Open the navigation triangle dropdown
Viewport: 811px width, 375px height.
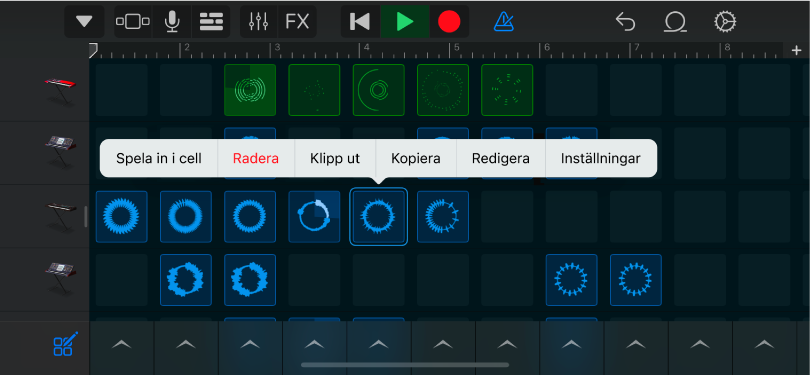pos(84,22)
